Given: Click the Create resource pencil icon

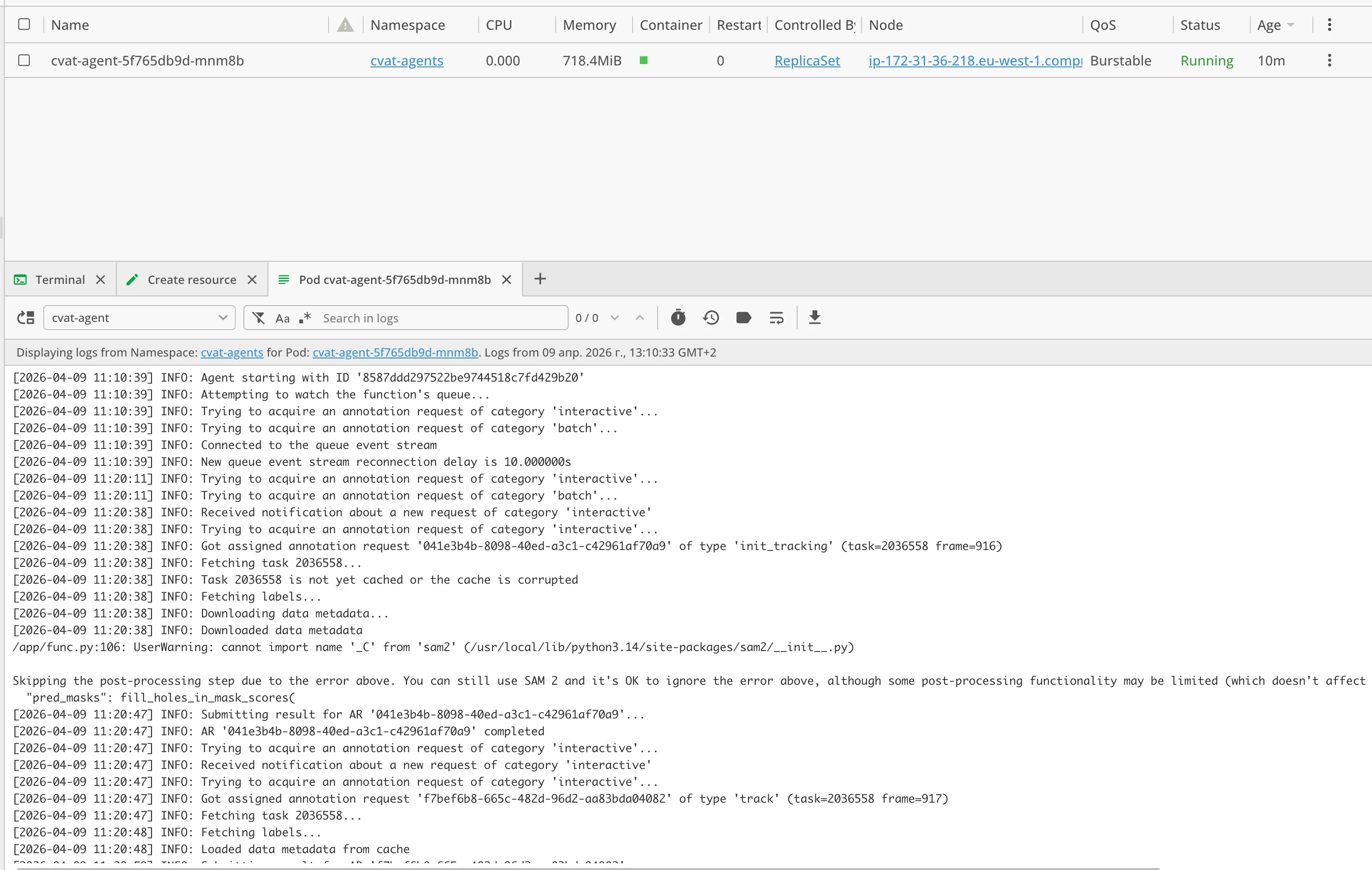Looking at the screenshot, I should point(132,279).
